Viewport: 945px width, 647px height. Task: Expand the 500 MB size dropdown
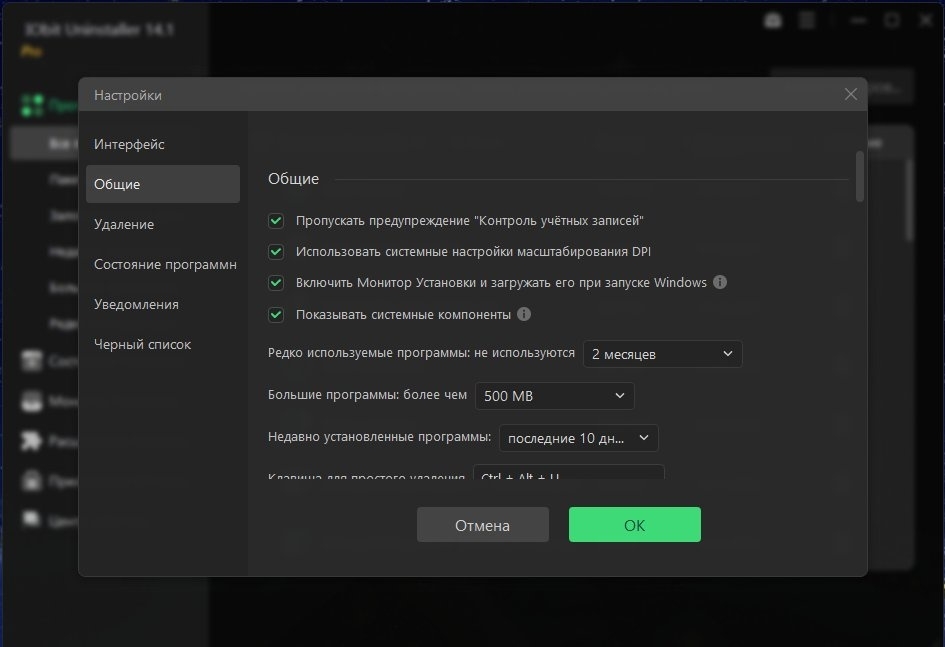(x=554, y=396)
